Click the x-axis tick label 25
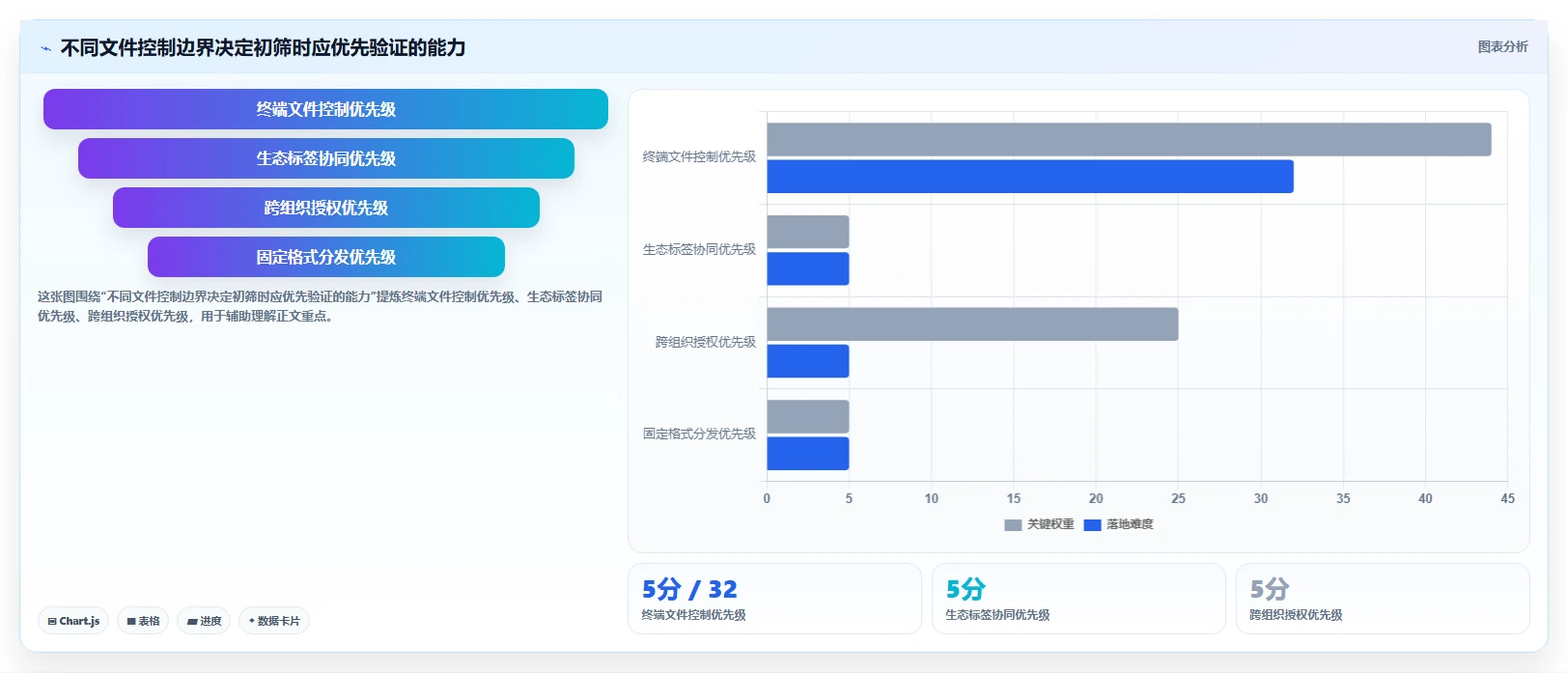The image size is (1568, 673). (x=1178, y=498)
